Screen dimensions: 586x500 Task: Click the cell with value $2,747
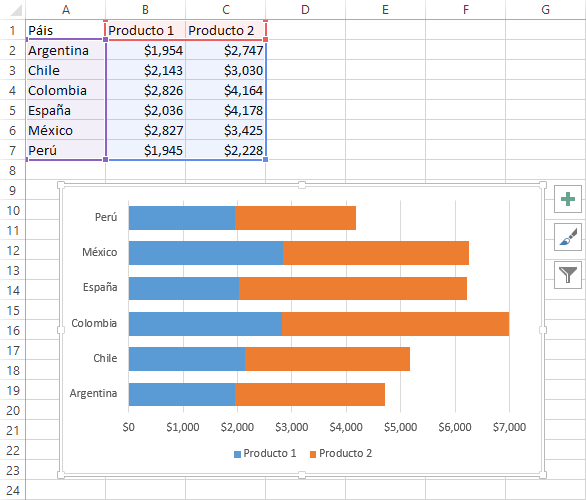226,50
